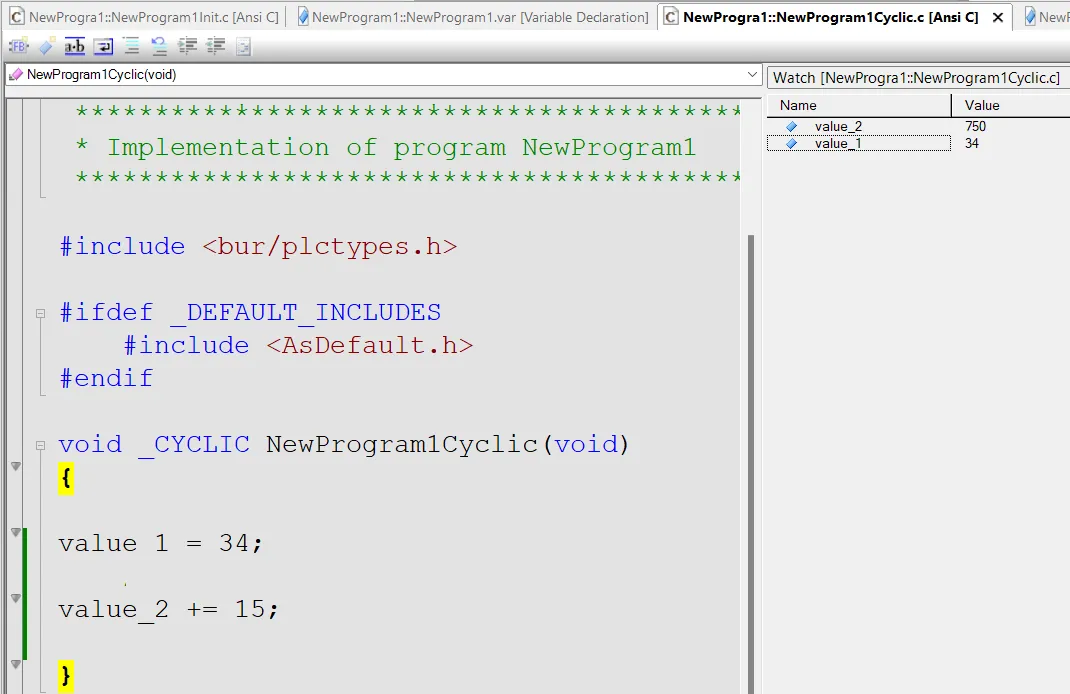This screenshot has height=694, width=1070.
Task: Click the value 34 cell in Watch
Action: pyautogui.click(x=972, y=143)
